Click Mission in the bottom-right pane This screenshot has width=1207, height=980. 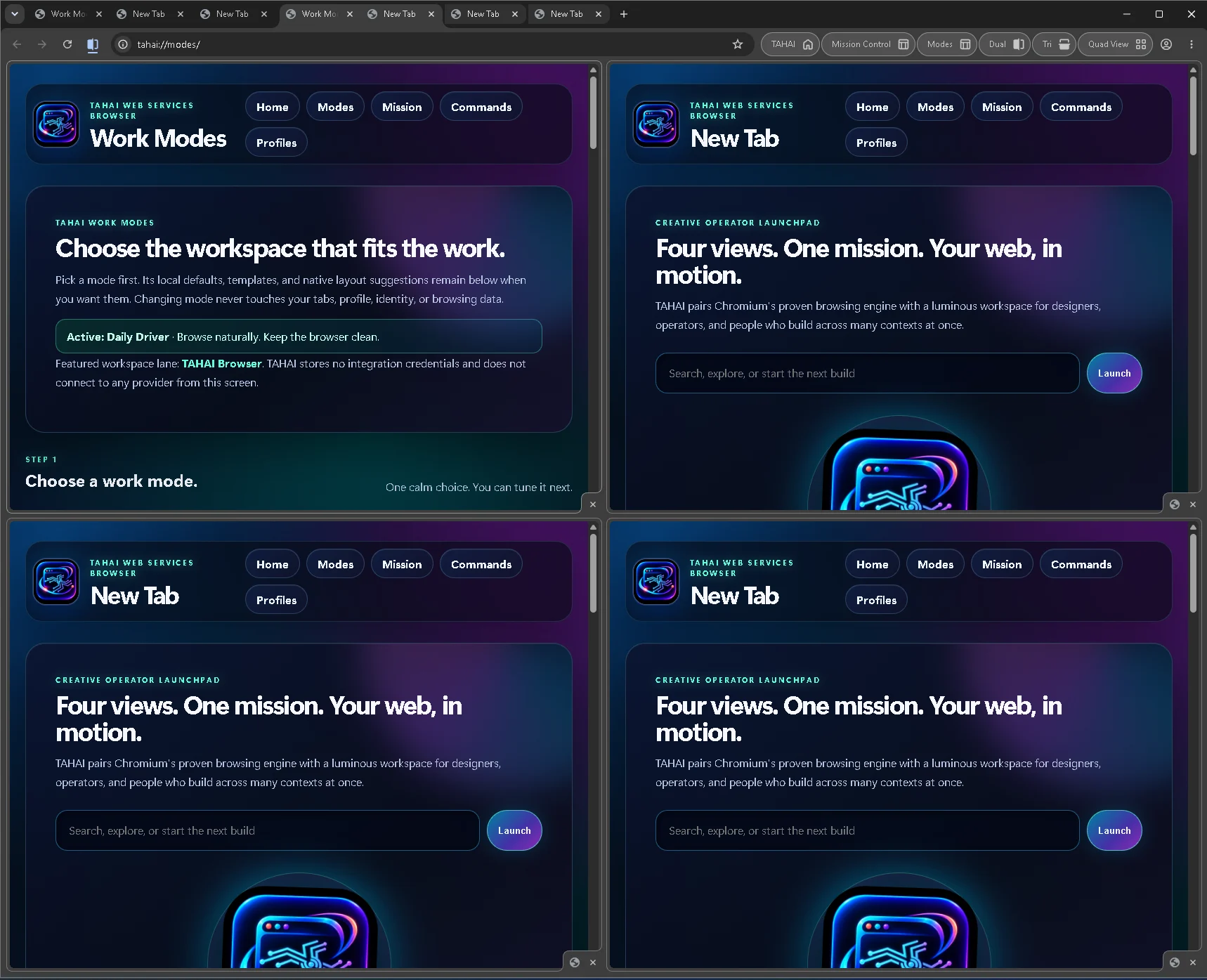(1002, 564)
